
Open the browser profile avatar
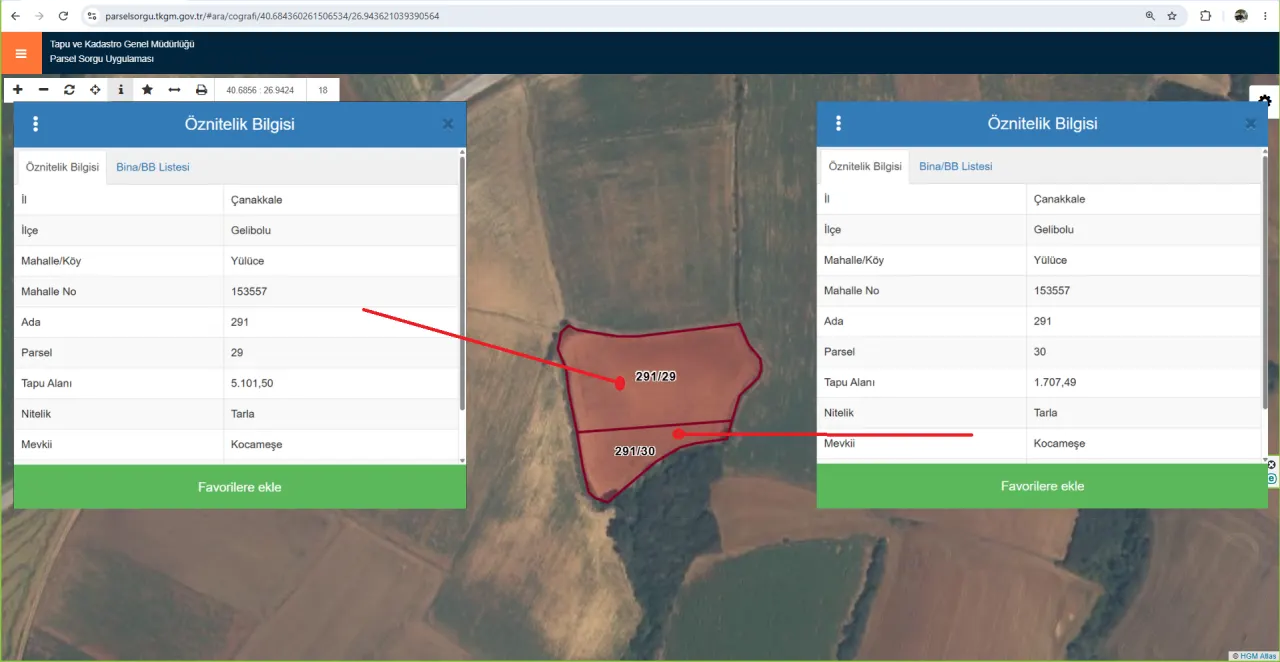click(x=1241, y=16)
